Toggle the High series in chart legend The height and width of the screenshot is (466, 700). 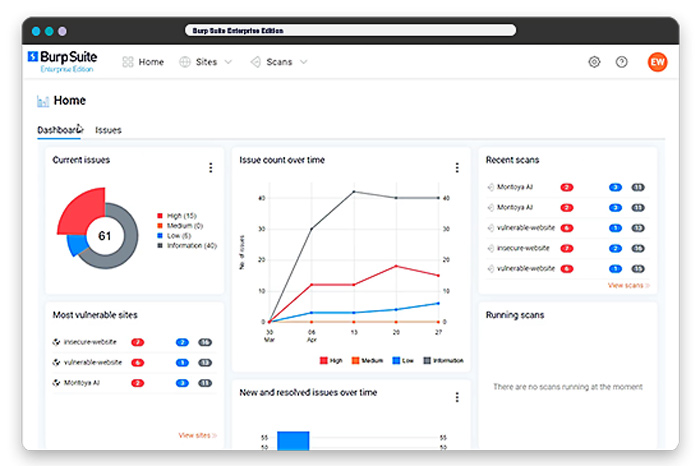click(331, 361)
